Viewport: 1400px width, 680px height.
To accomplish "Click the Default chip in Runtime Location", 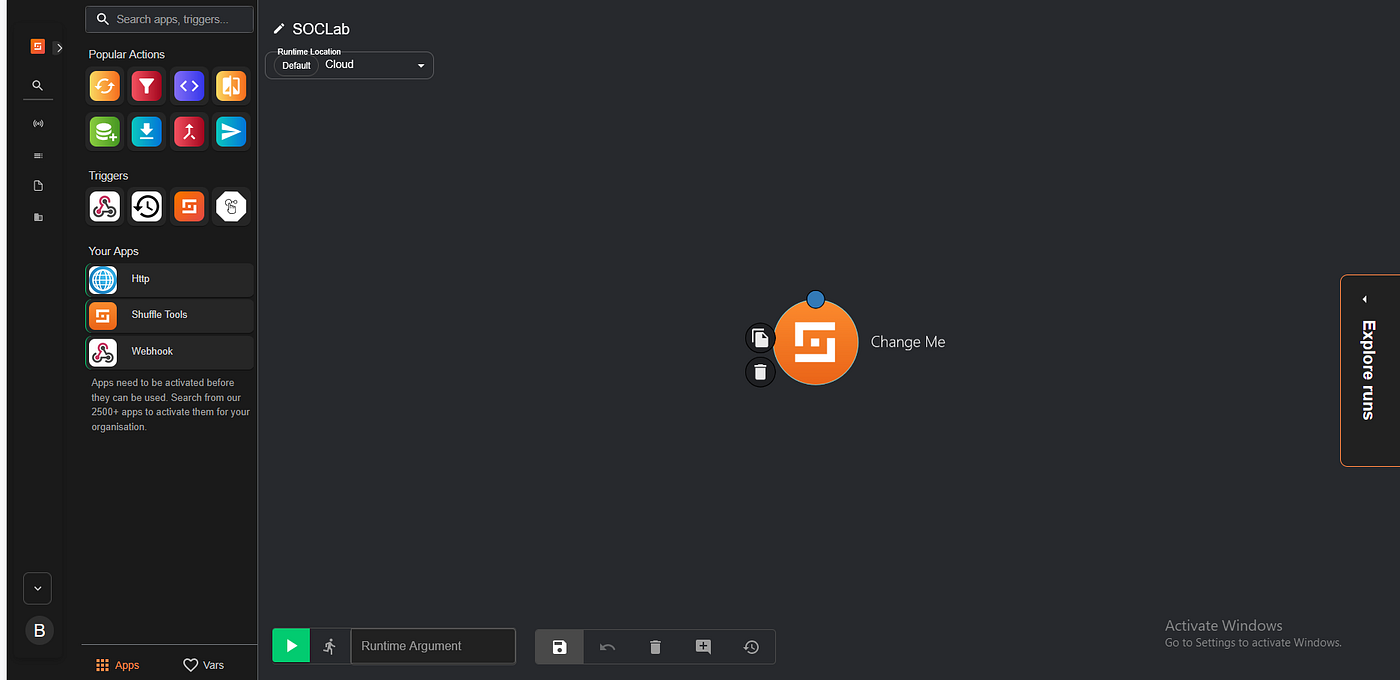I will coord(296,66).
